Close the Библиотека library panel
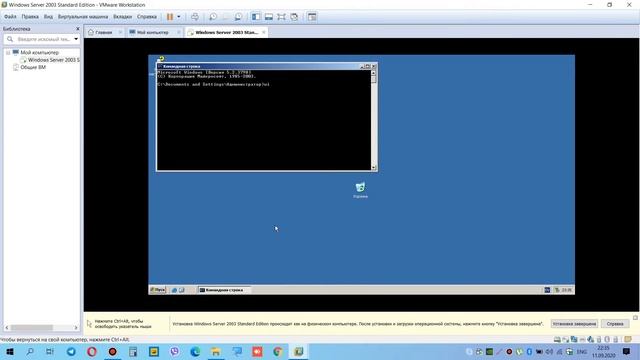640x360 pixels. (x=78, y=29)
